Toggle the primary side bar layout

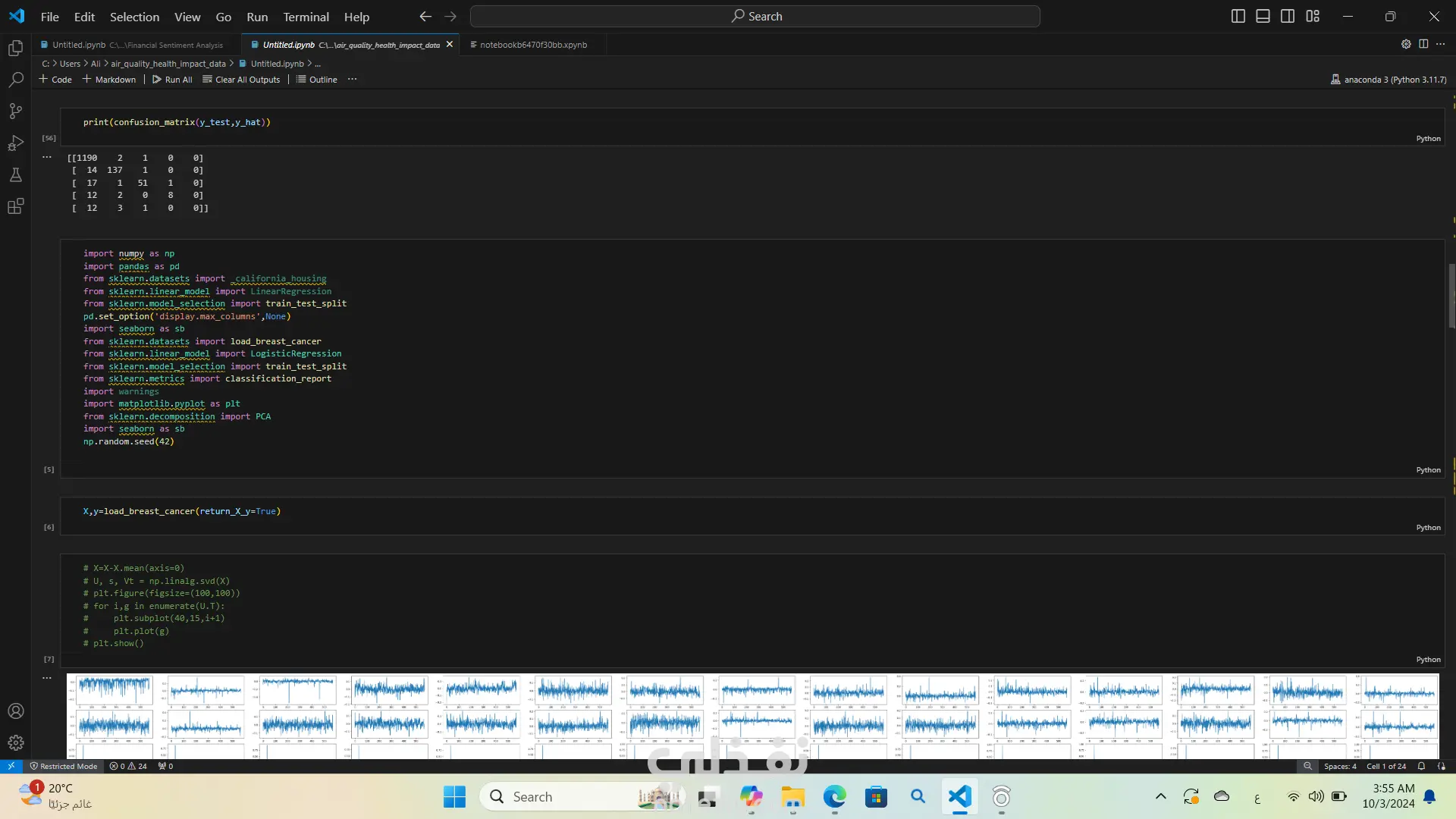[1238, 16]
